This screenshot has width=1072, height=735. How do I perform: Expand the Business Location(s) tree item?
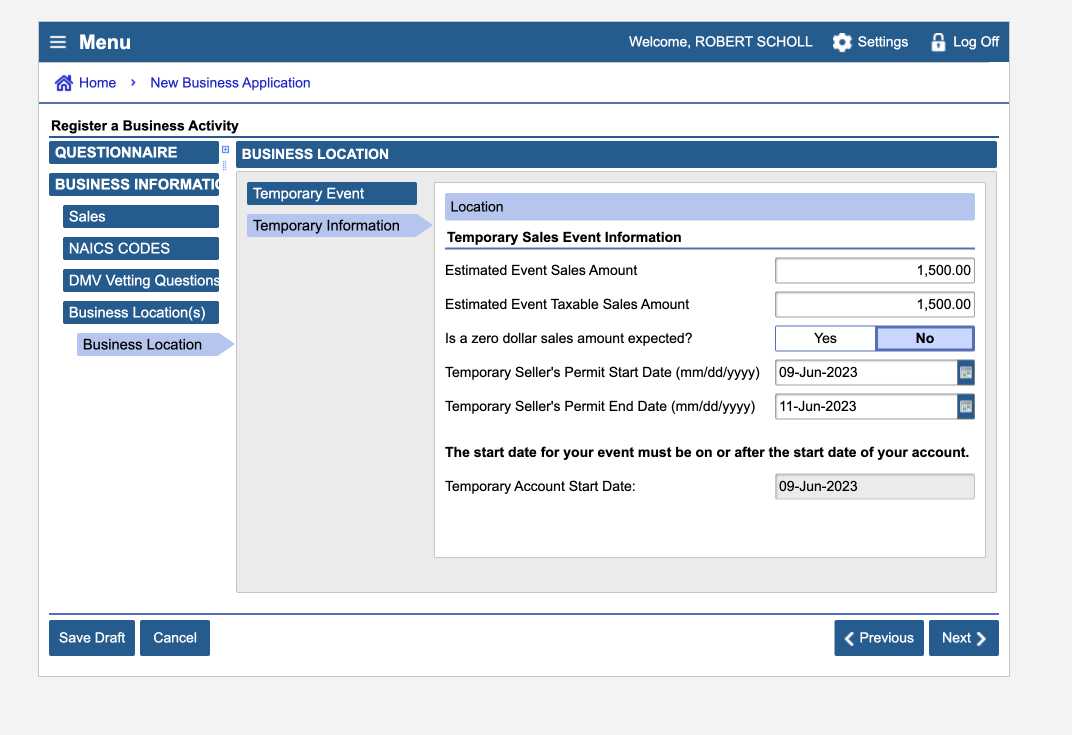pyautogui.click(x=140, y=313)
